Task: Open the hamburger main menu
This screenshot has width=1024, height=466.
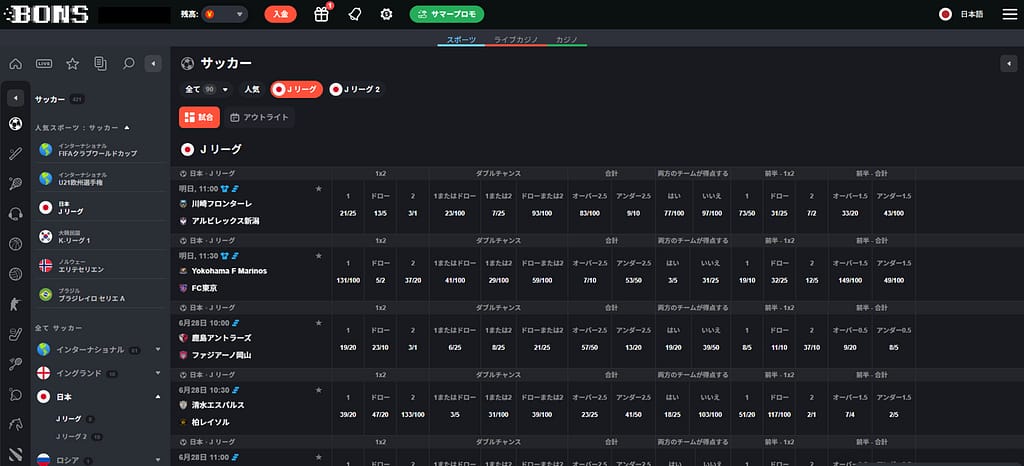Action: pyautogui.click(x=1010, y=14)
